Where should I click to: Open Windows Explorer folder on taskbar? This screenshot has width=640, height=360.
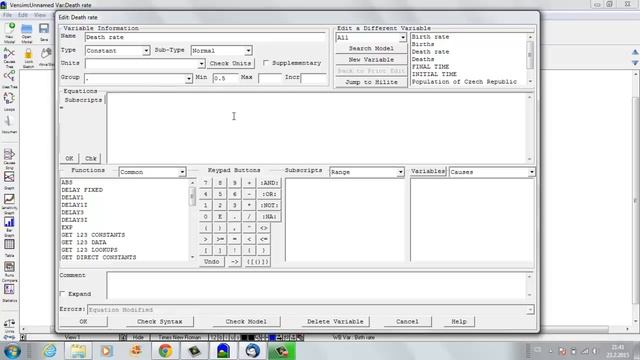(x=78, y=351)
